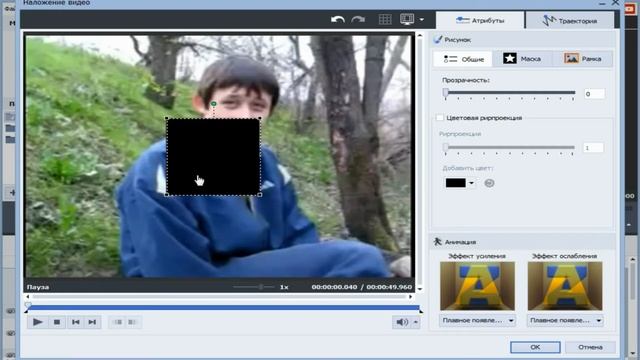The width and height of the screenshot is (640, 360).
Task: Click the Отмена button
Action: coord(590,347)
